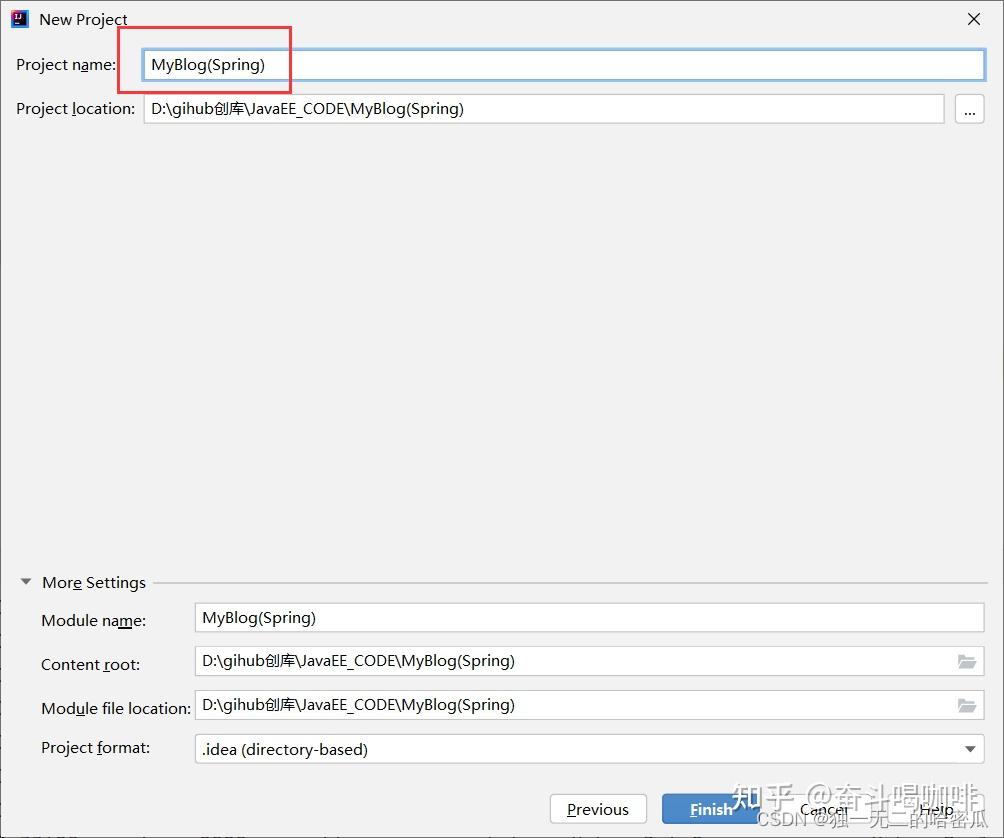
Task: Open the folder browser for Content root
Action: (966, 661)
